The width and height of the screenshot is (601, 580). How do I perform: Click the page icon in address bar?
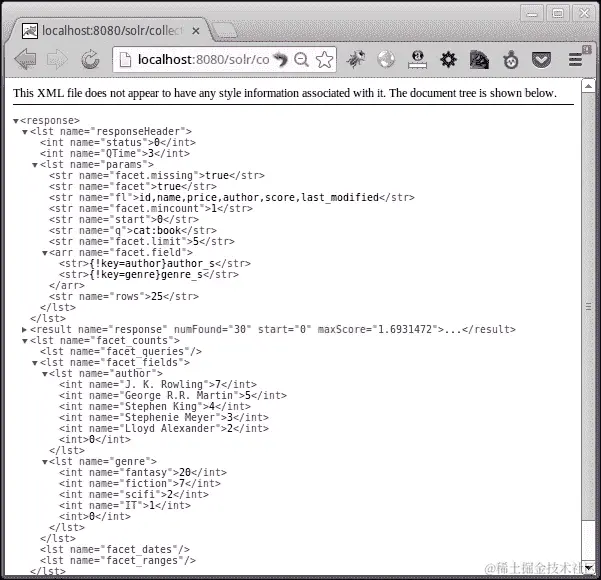(125, 59)
